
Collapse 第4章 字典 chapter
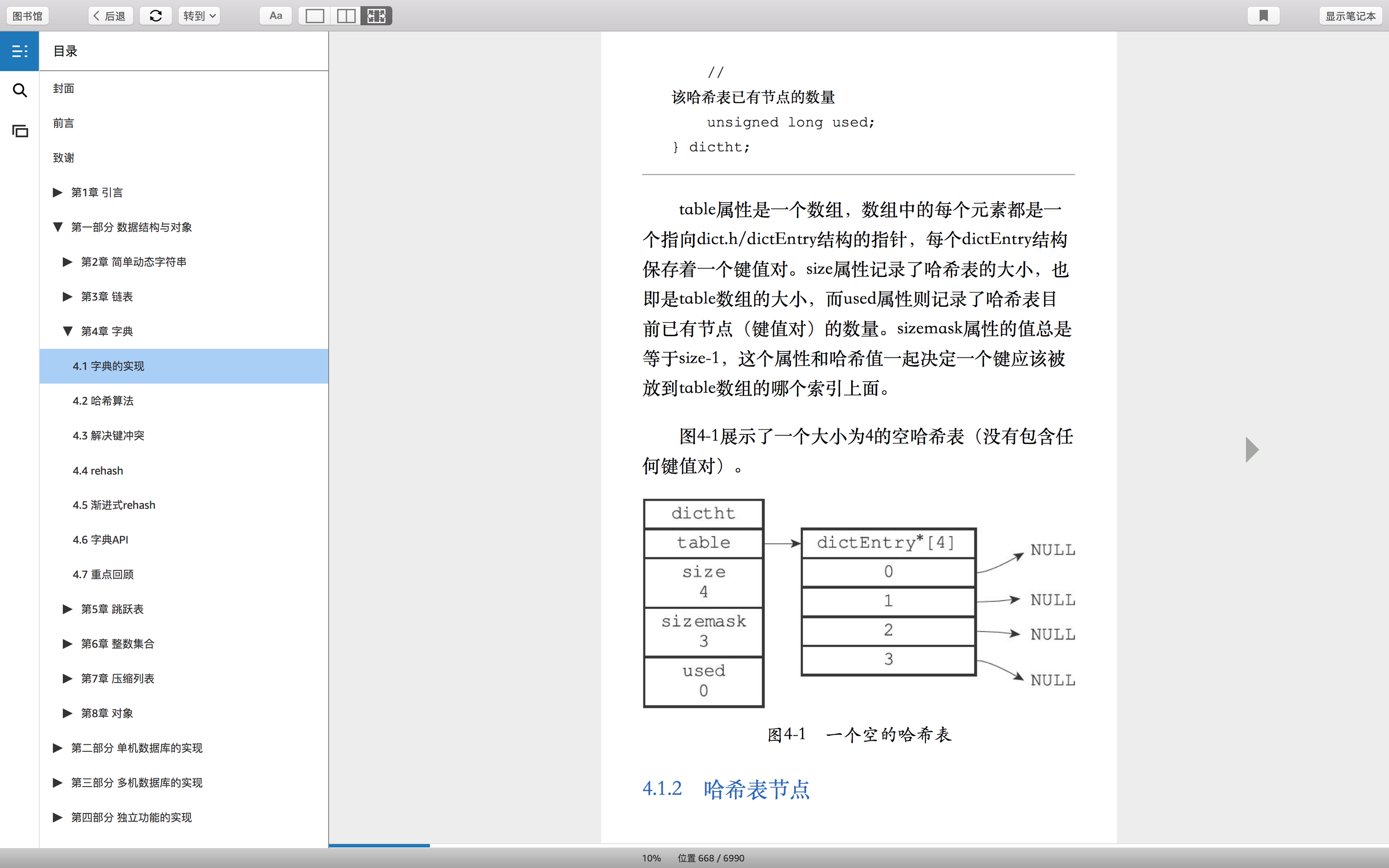[68, 331]
